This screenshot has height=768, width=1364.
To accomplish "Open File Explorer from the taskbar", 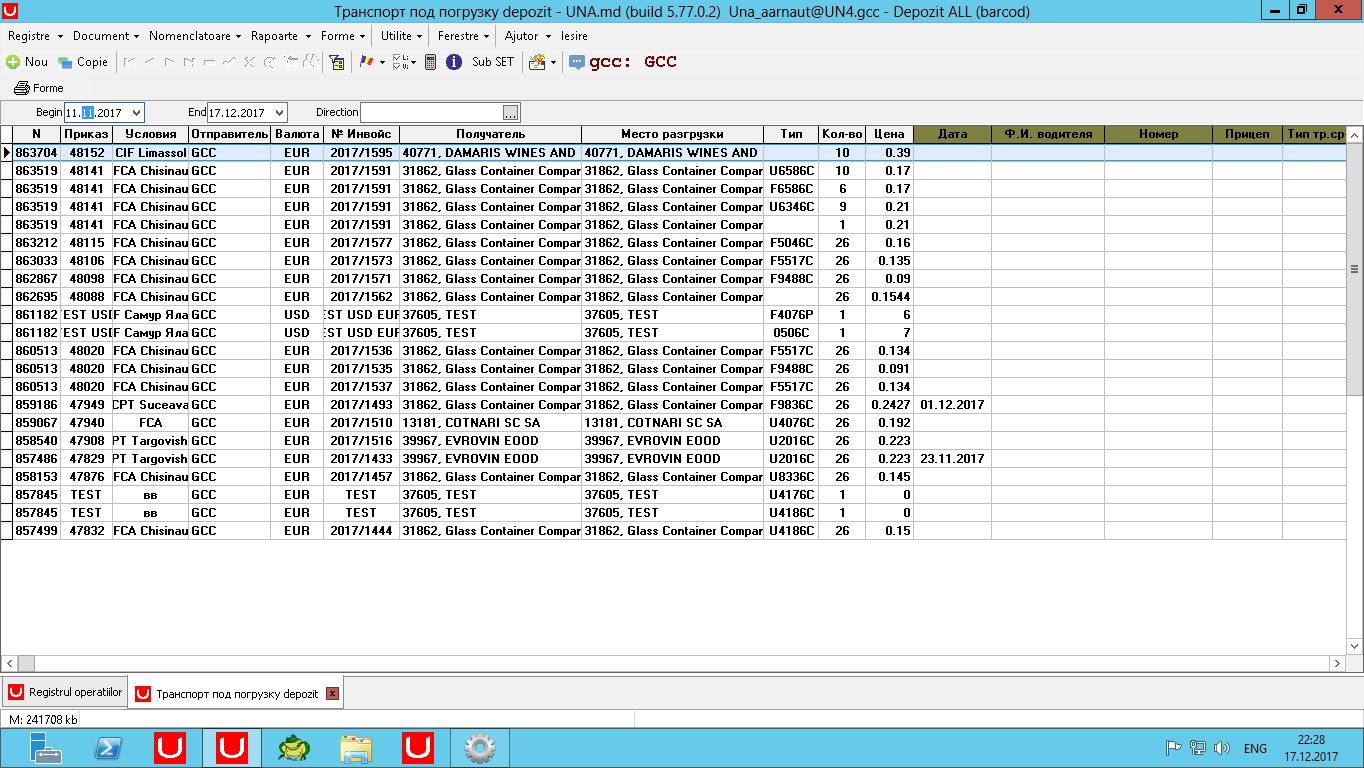I will 356,748.
